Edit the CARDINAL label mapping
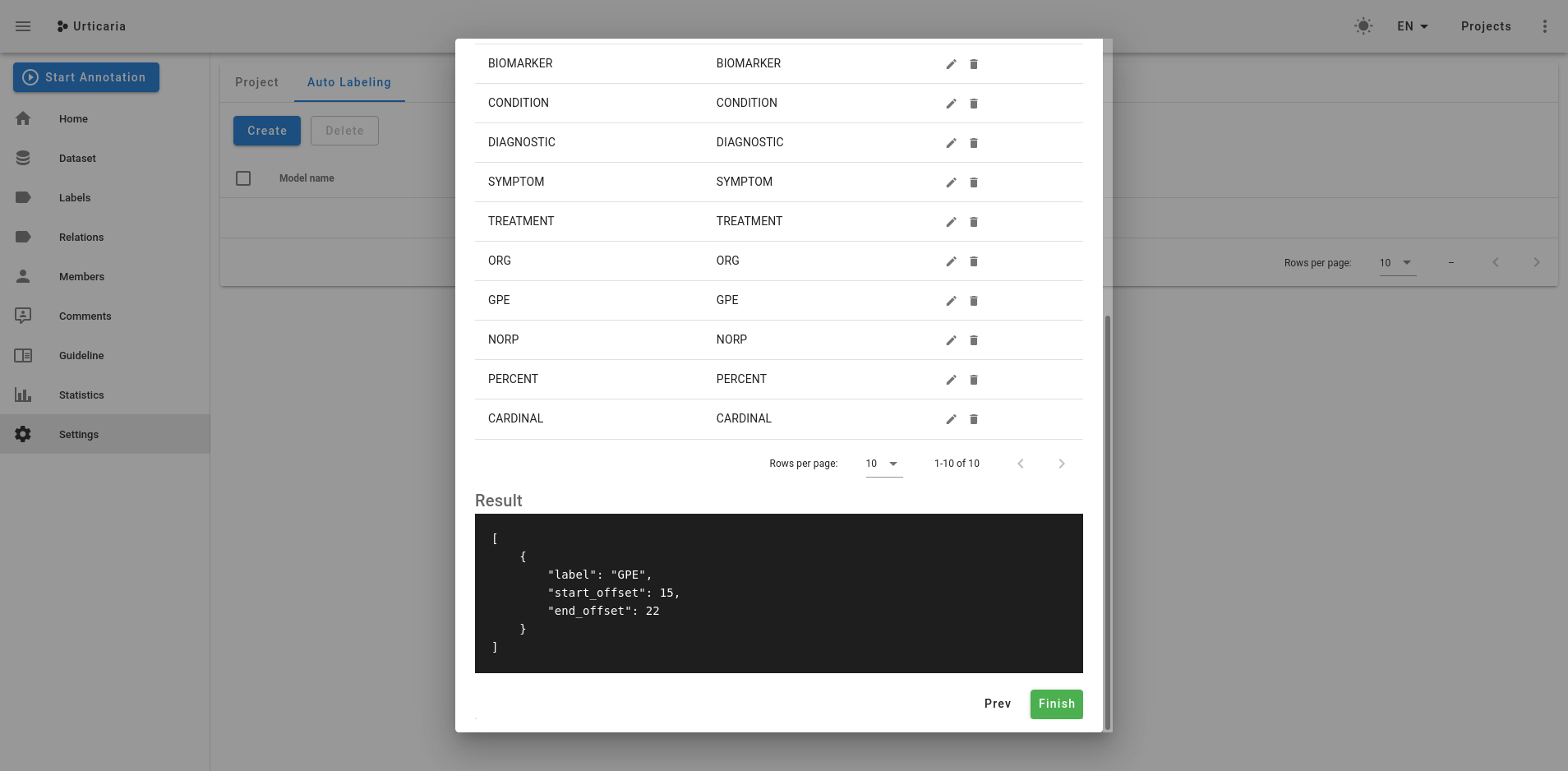Screen dimensions: 1568x771 click(x=951, y=419)
